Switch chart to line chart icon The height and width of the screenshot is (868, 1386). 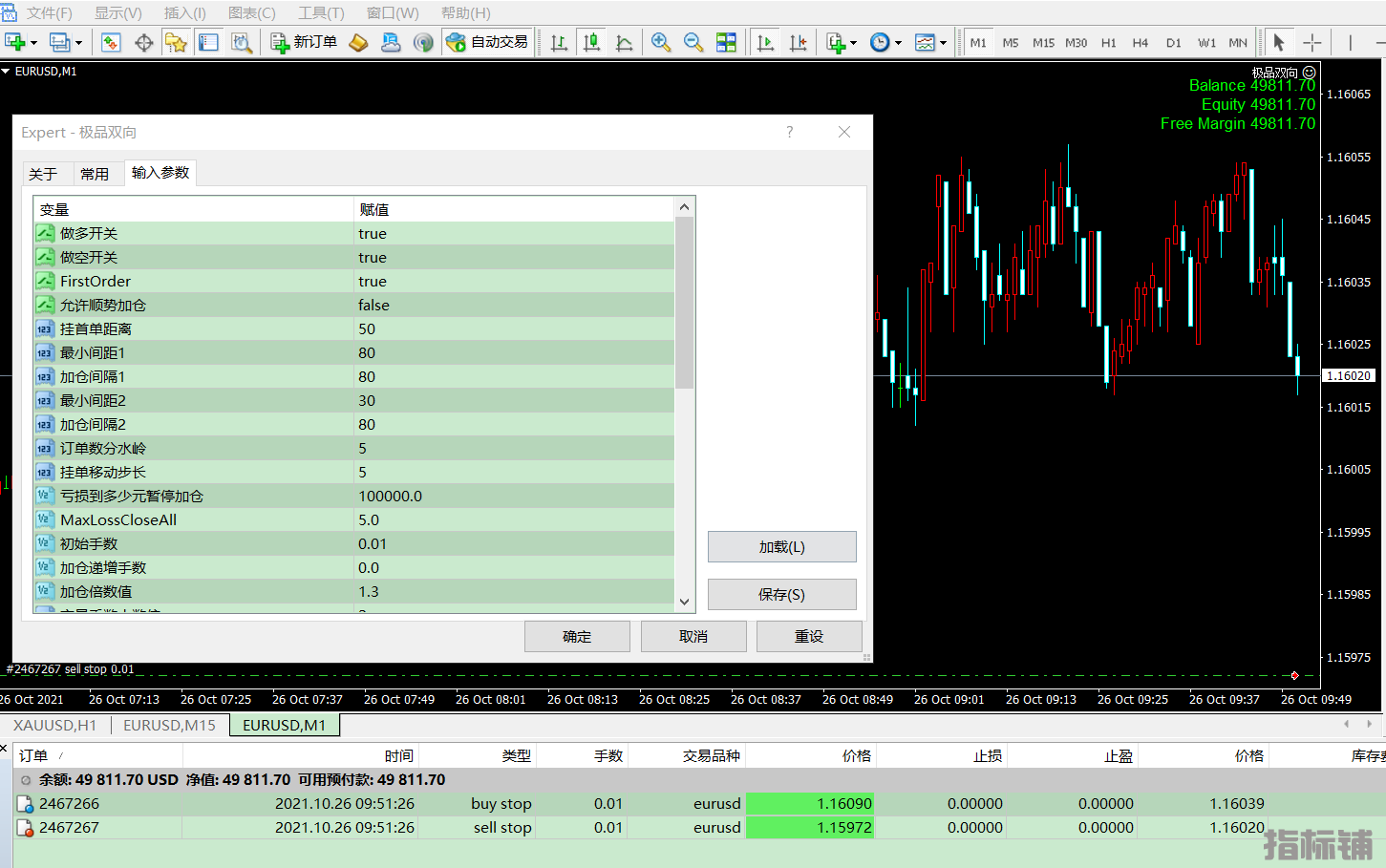(624, 42)
